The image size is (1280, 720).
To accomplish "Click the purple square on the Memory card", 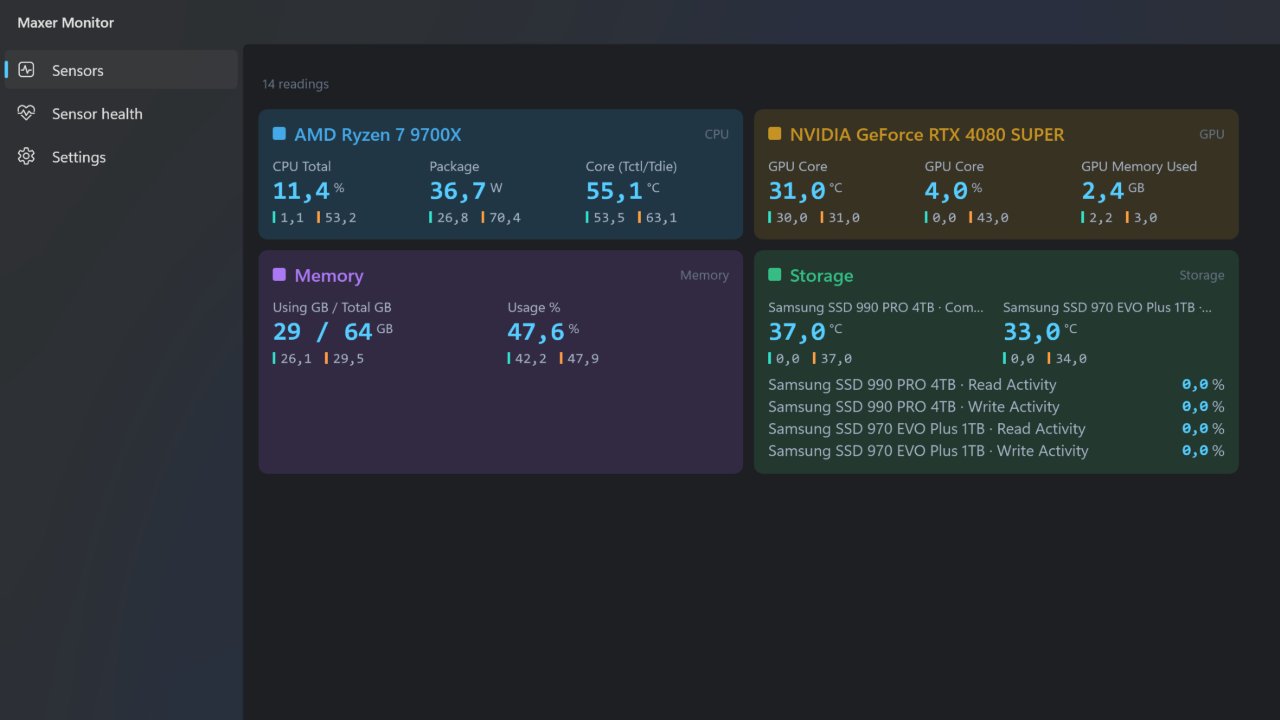I will (x=279, y=275).
